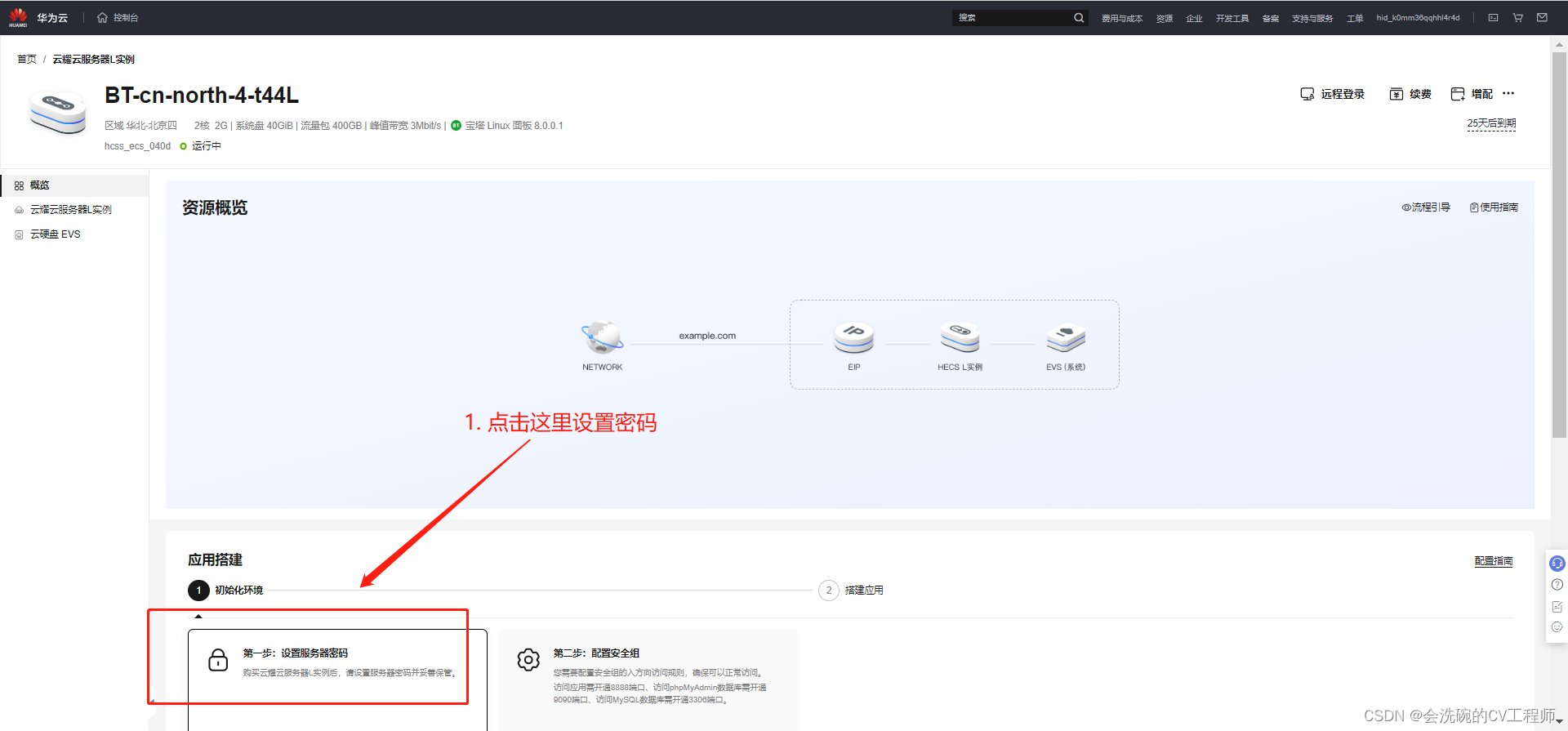Click the EIP icon in diagram
Image resolution: width=1568 pixels, height=731 pixels.
coord(854,337)
